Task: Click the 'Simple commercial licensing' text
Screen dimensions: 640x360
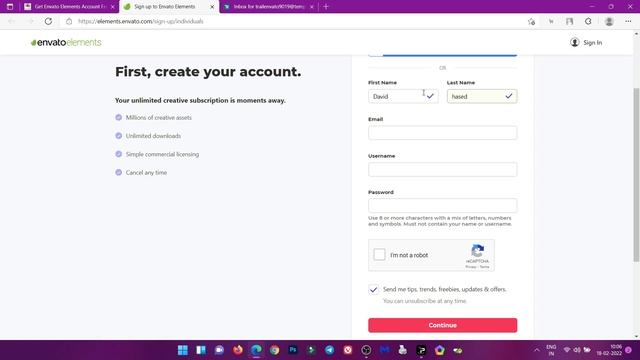Action: [x=162, y=154]
